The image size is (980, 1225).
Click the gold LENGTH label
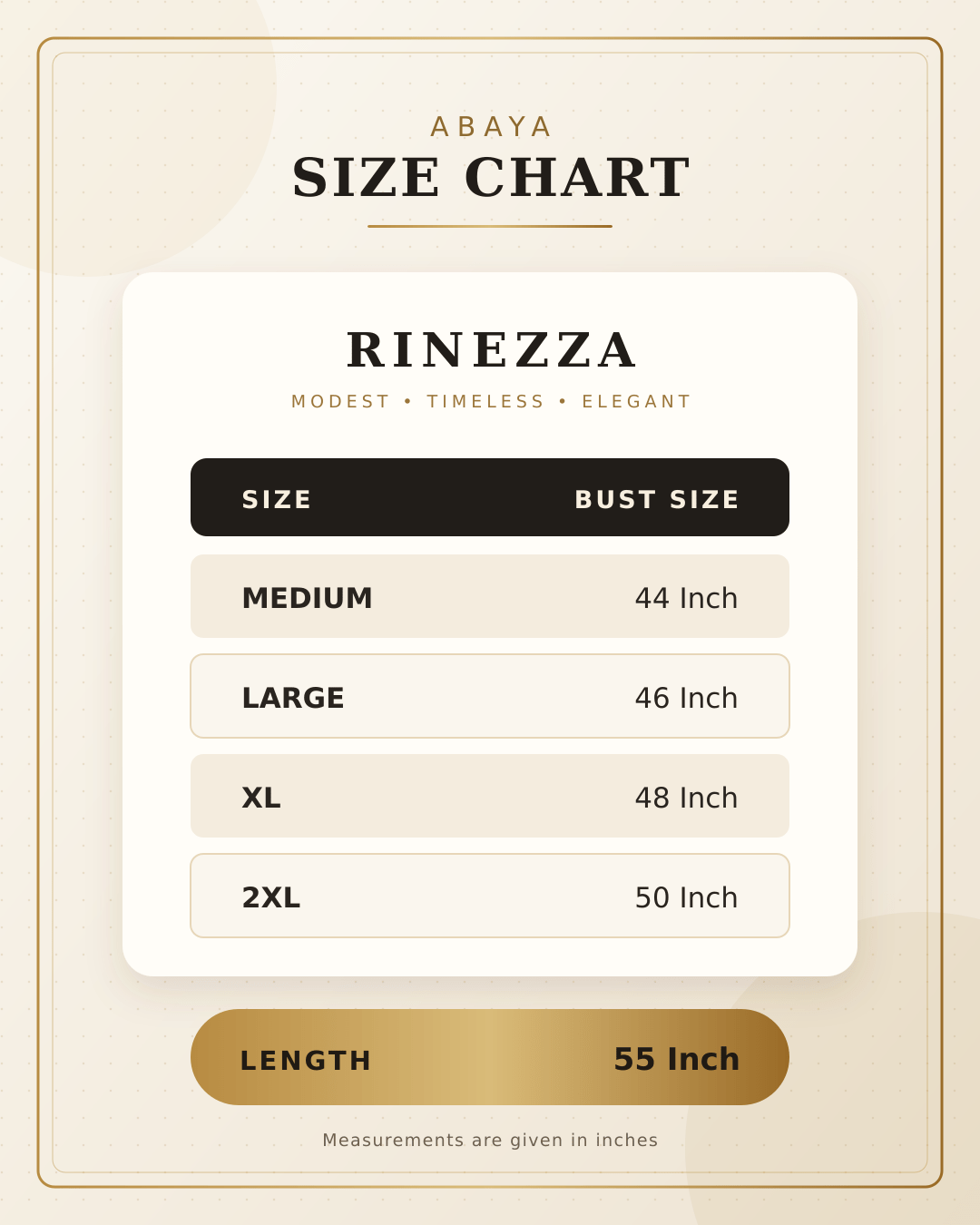pyautogui.click(x=306, y=1061)
